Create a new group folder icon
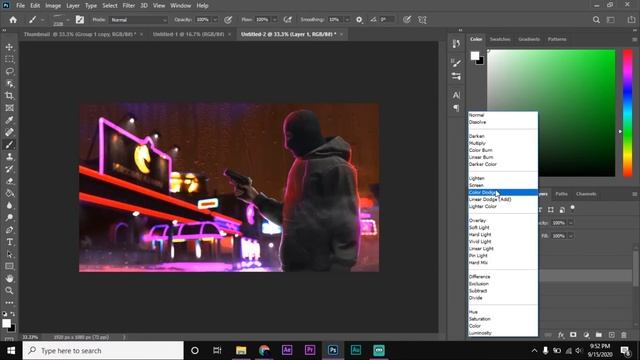The height and width of the screenshot is (360, 640). click(x=598, y=335)
